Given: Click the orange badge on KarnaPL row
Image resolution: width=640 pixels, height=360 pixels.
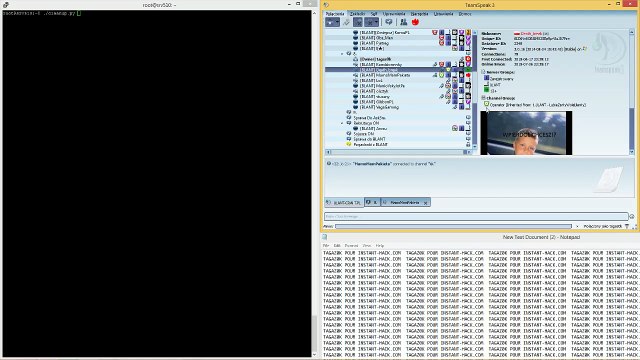Looking at the screenshot, I should (x=468, y=33).
